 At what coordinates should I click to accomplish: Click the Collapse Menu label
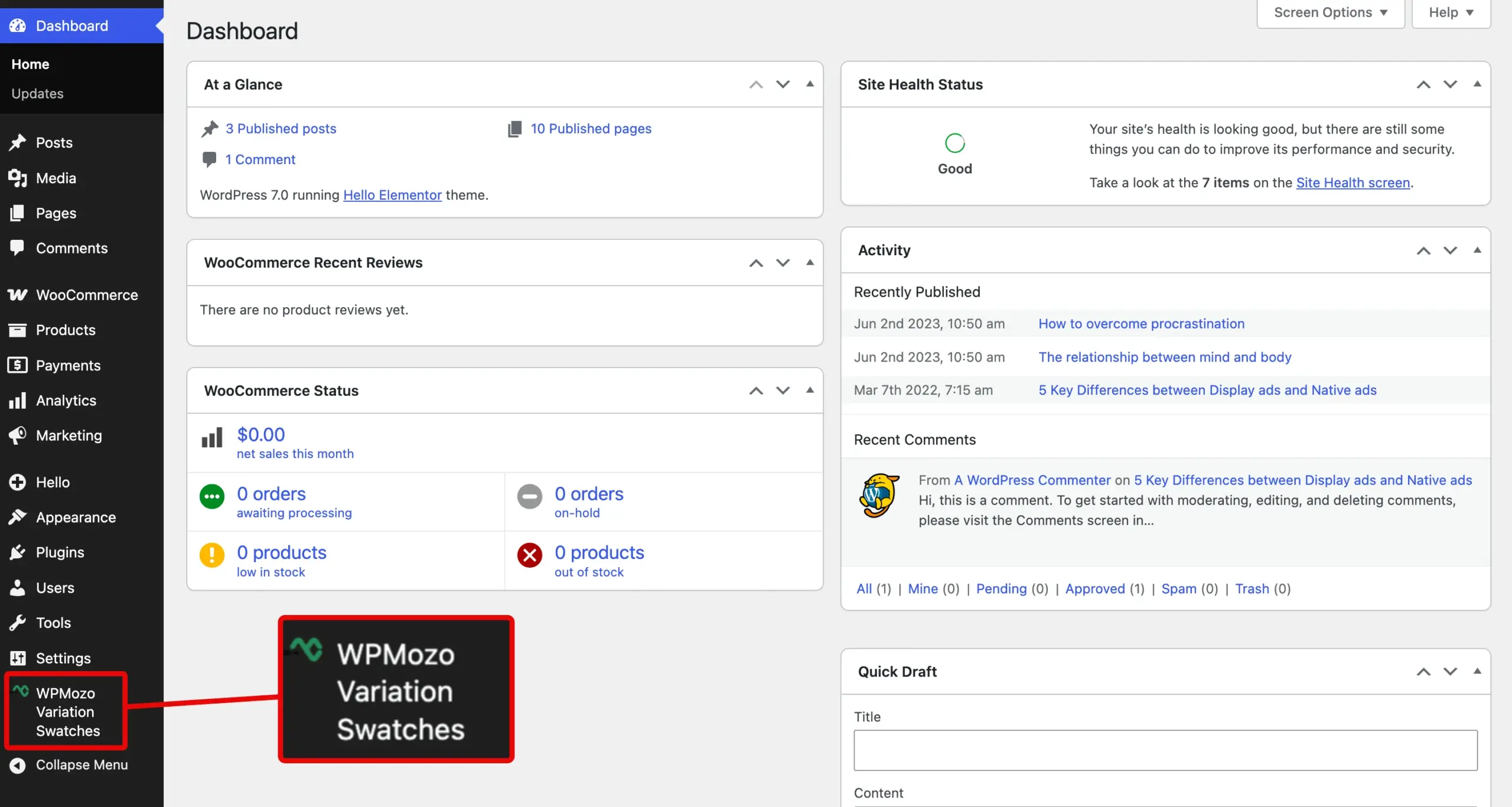pos(82,765)
